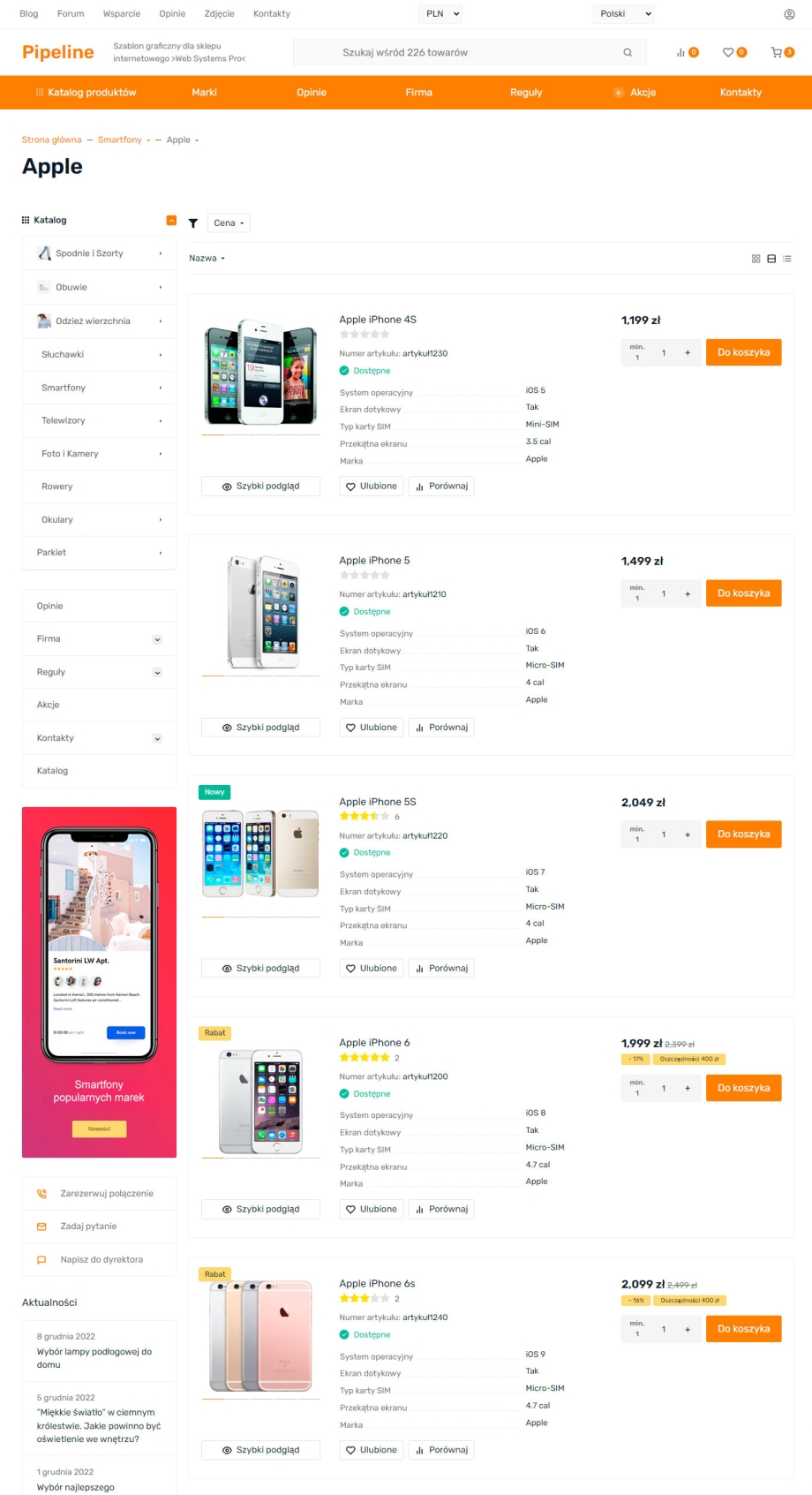Open the comparison chart icon in header
The width and height of the screenshot is (812, 1495).
681,52
